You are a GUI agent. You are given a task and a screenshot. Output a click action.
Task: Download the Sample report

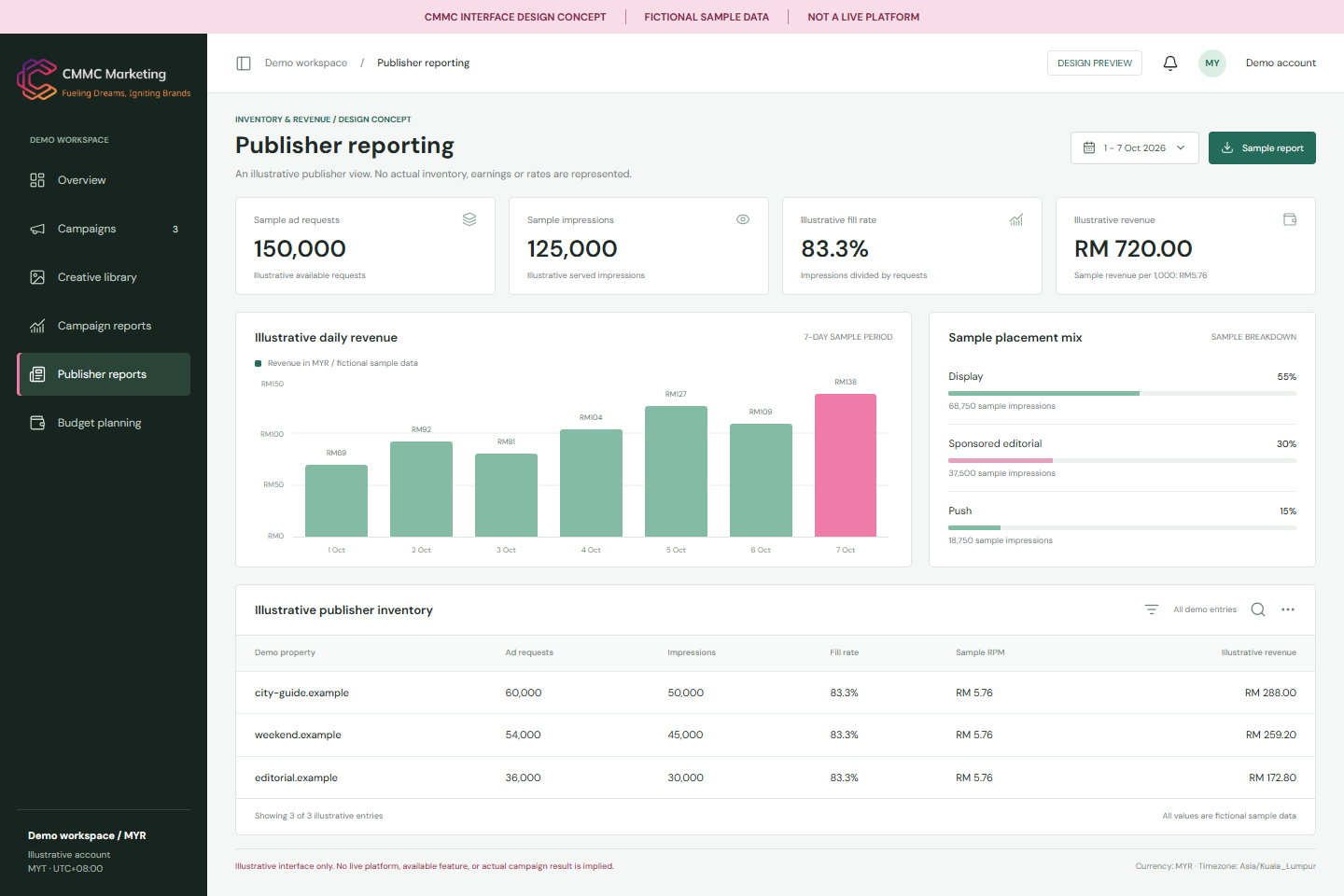[1262, 147]
